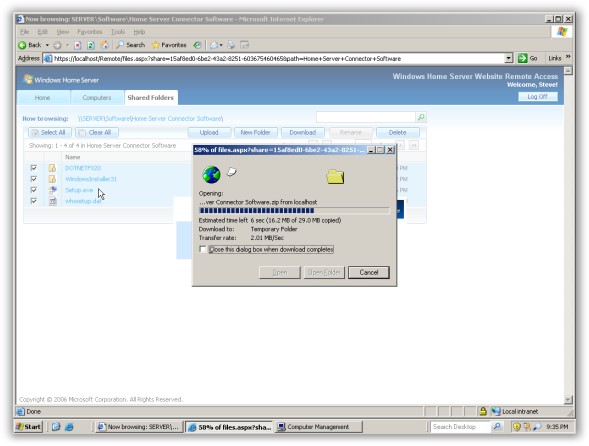Expand the address bar dropdown
The height and width of the screenshot is (446, 589).
(508, 58)
